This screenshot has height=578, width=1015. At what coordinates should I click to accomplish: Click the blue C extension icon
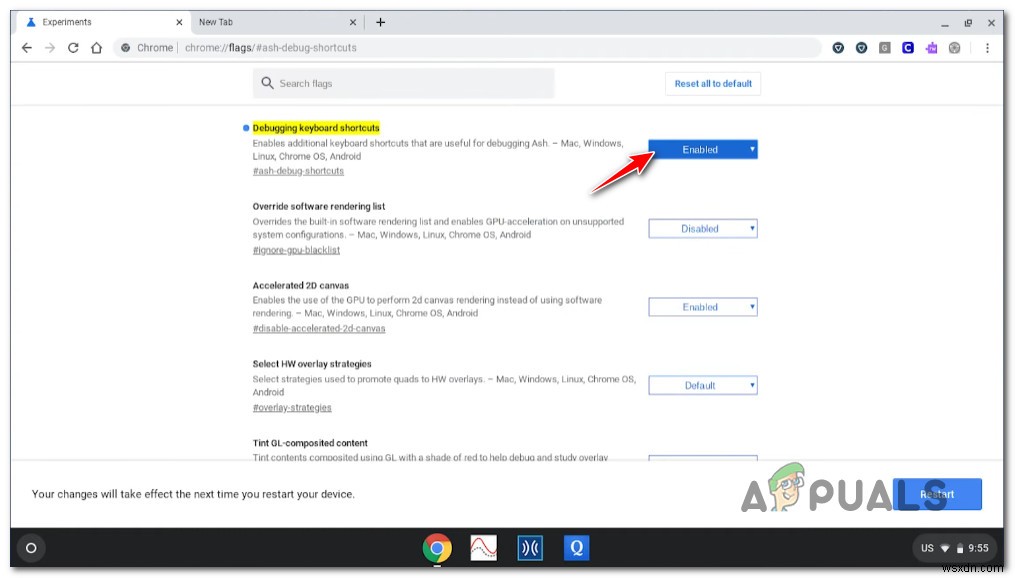click(908, 48)
